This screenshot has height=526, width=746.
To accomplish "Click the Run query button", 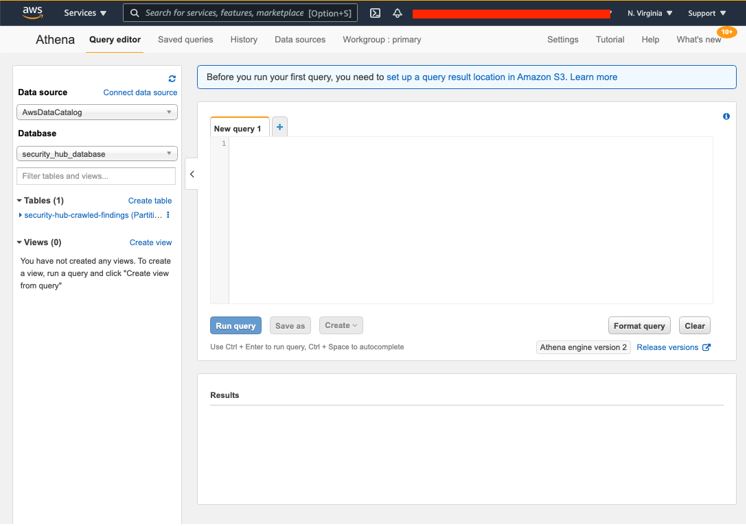I will [x=236, y=326].
